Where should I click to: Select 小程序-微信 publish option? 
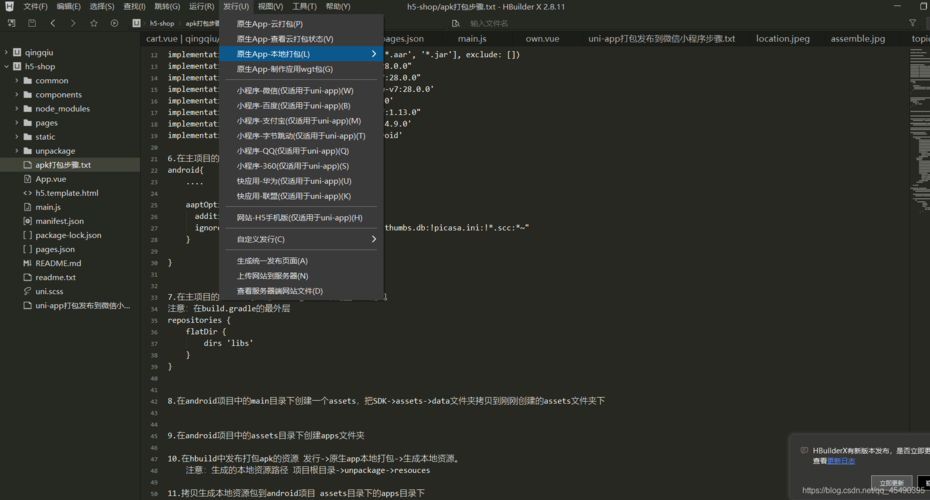301,91
